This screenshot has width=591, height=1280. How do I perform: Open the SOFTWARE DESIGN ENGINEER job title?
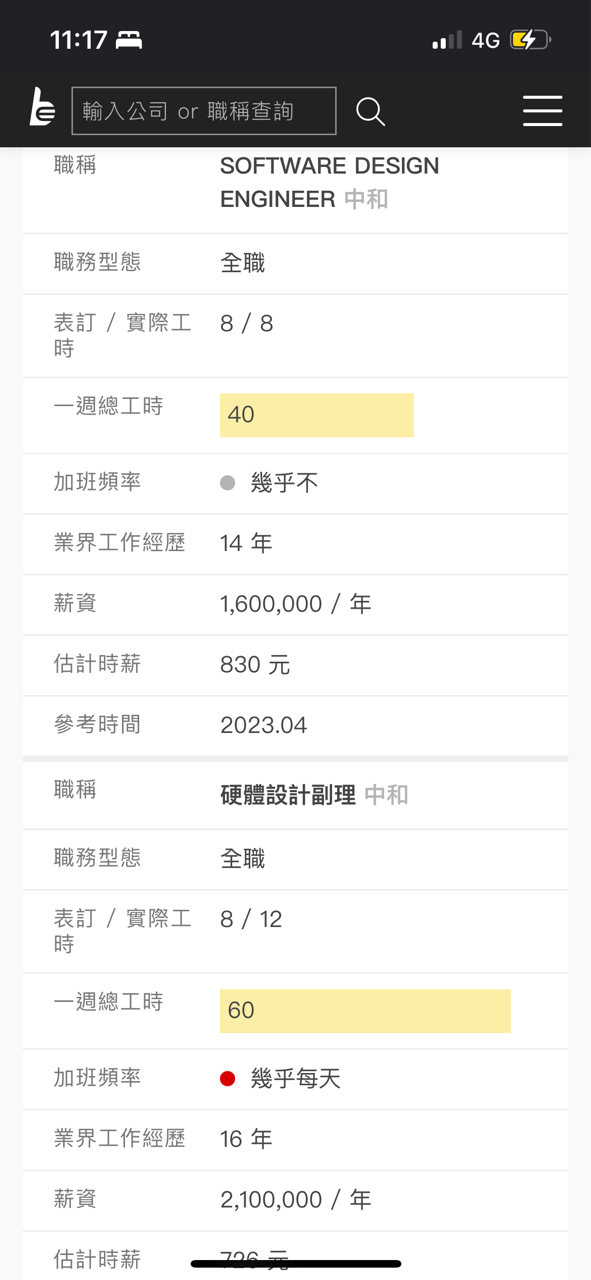coord(329,182)
